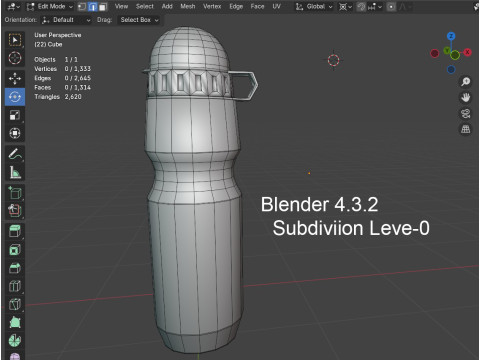Open the View menu
This screenshot has height=360, width=480.
pos(121,6)
